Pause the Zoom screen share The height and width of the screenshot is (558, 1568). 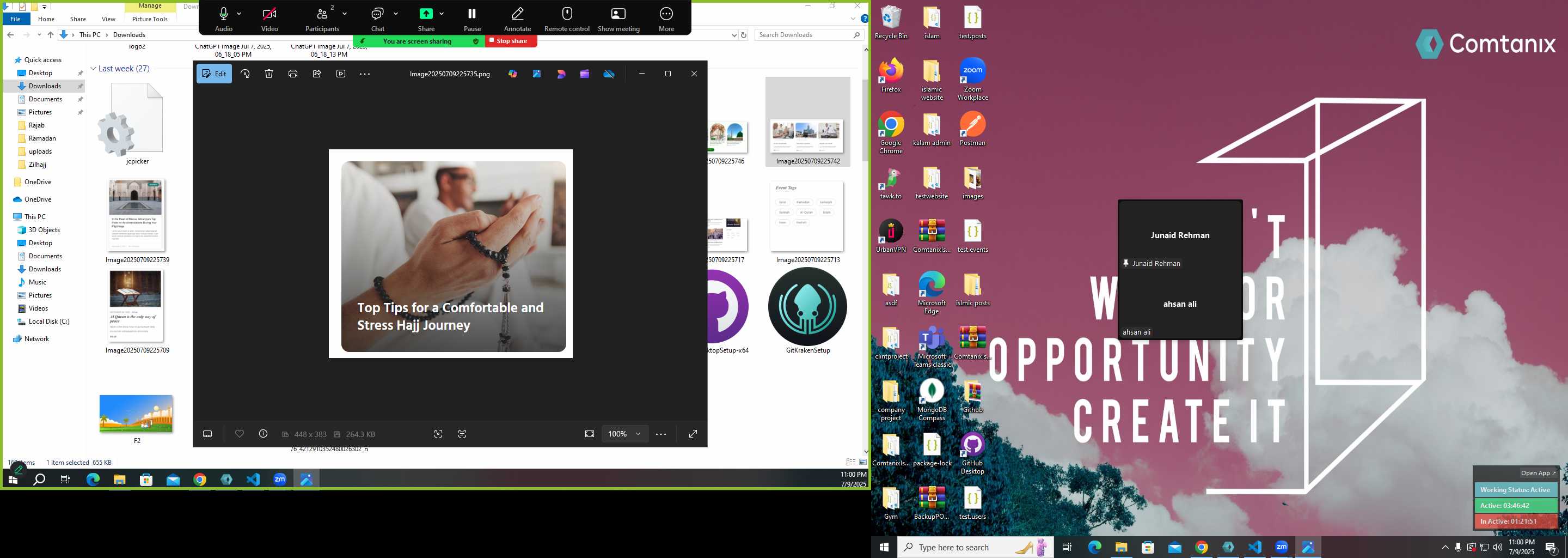click(x=473, y=19)
